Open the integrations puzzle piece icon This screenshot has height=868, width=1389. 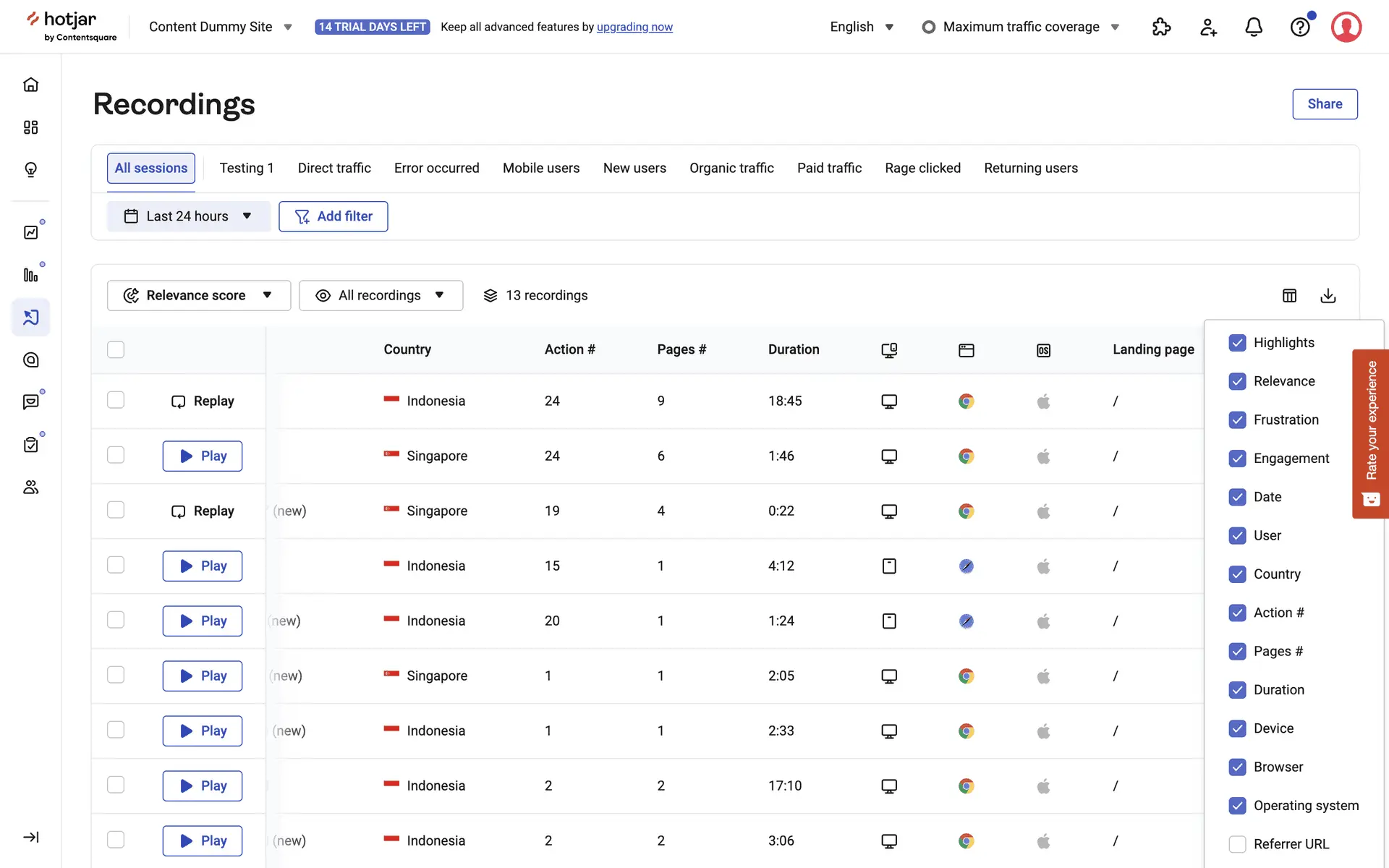click(x=1161, y=27)
